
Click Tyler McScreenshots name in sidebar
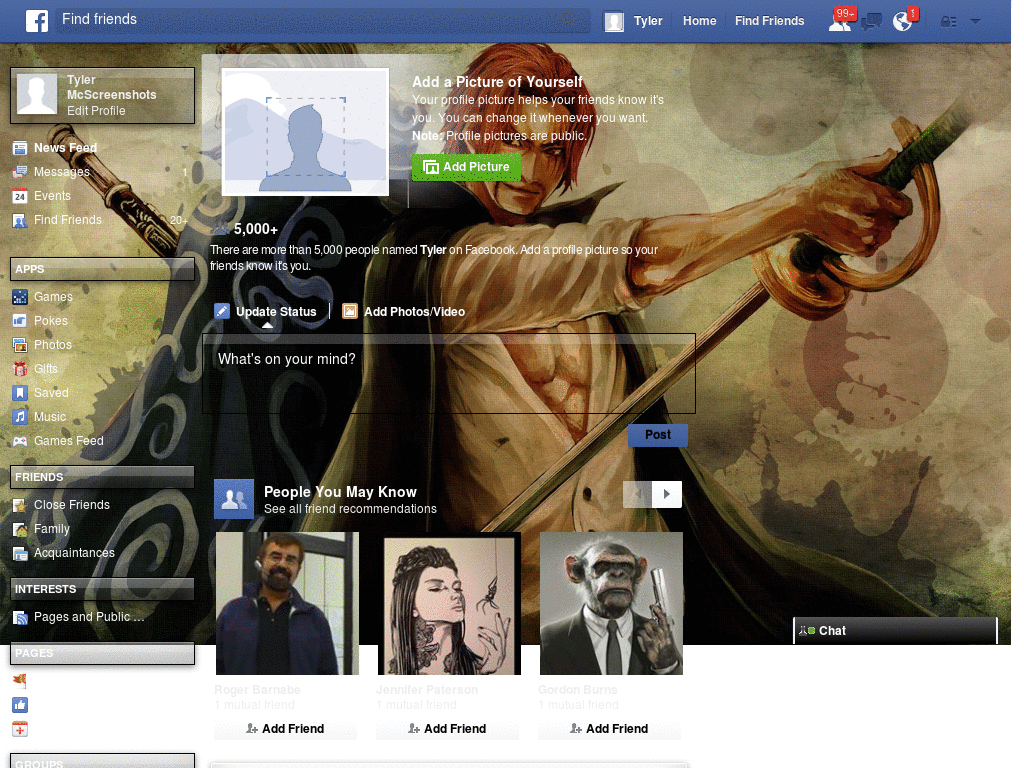point(112,88)
